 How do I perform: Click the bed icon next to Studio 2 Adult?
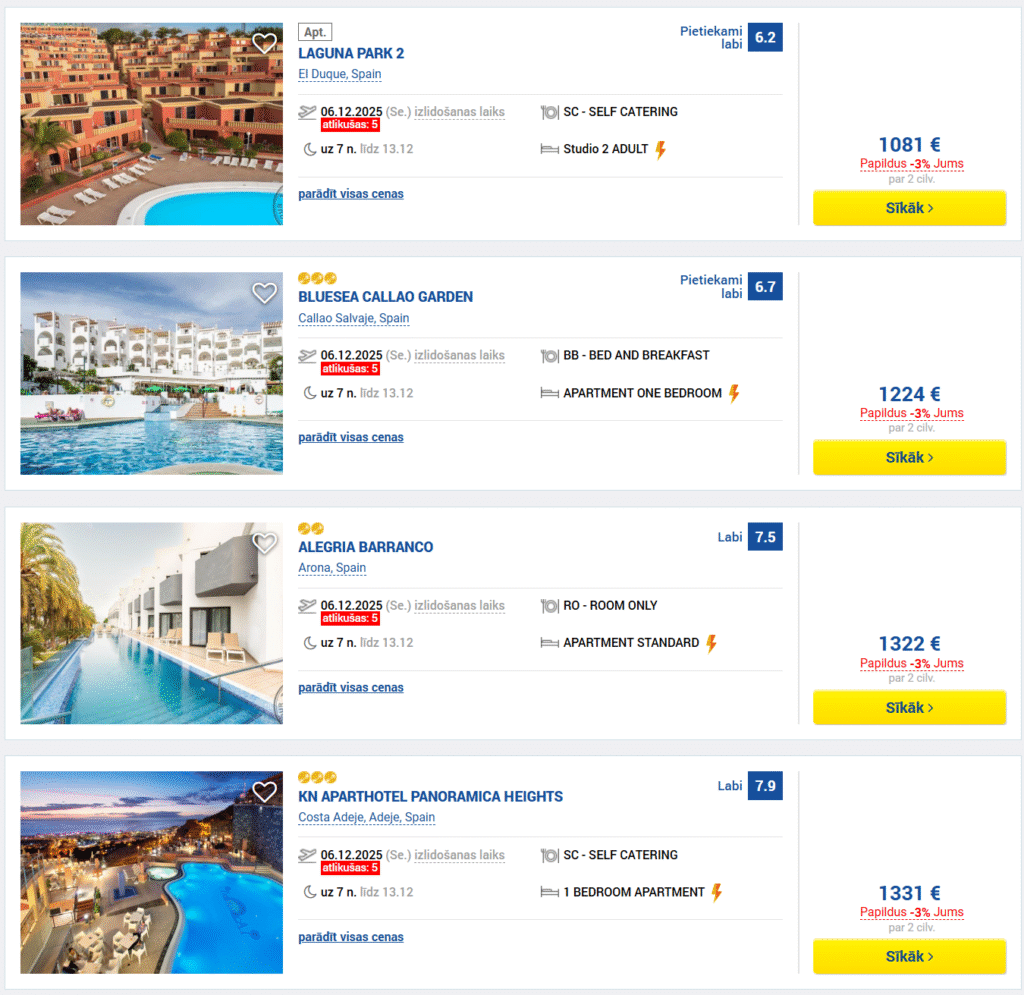tap(549, 148)
